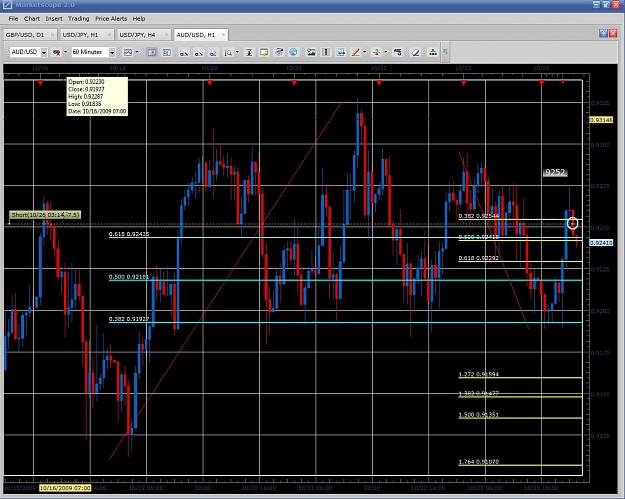
Task: Click the red marker under date 10/16
Action: click(x=40, y=83)
